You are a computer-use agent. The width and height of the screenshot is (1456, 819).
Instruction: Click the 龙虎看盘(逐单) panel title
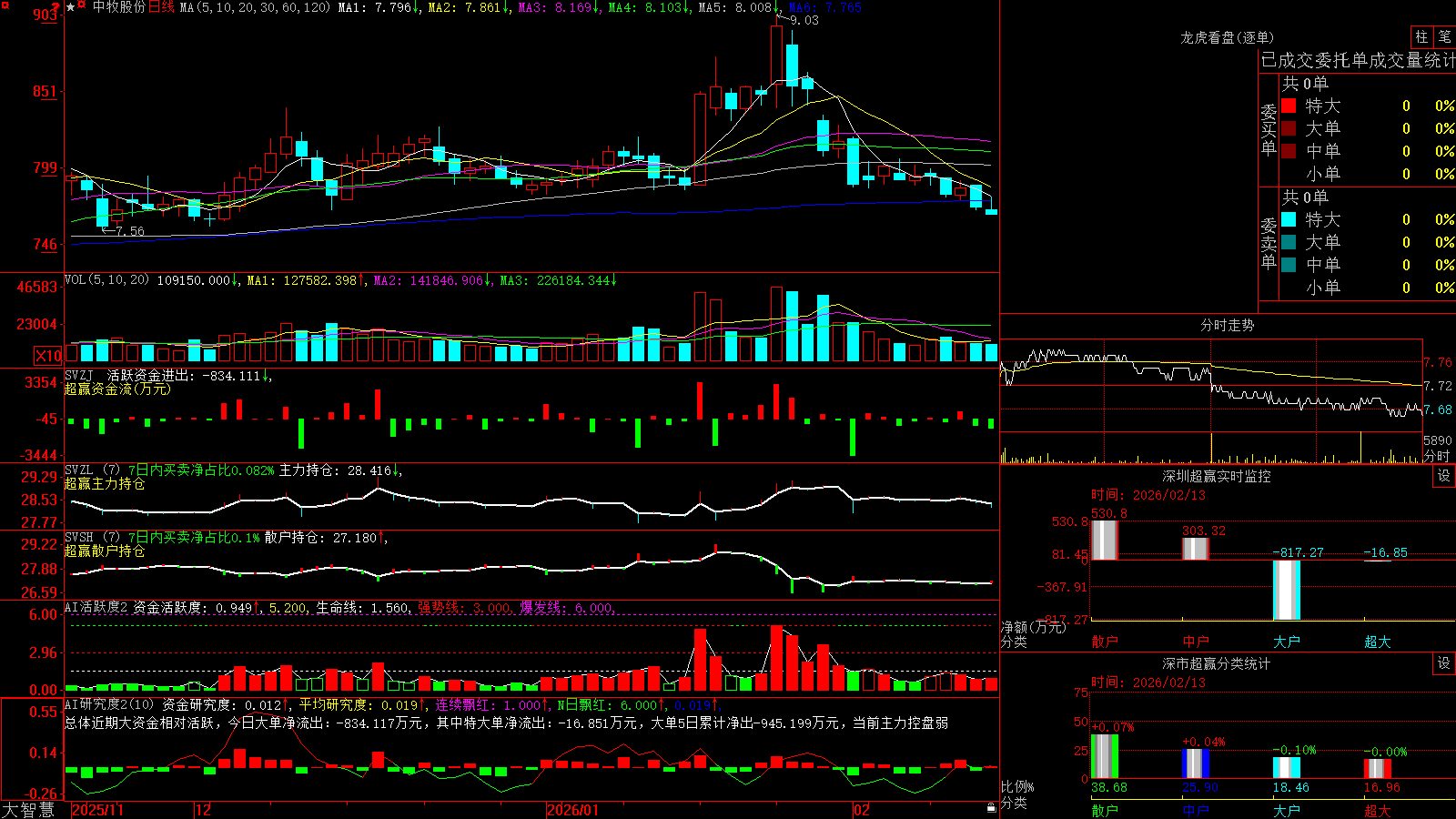pyautogui.click(x=1227, y=37)
